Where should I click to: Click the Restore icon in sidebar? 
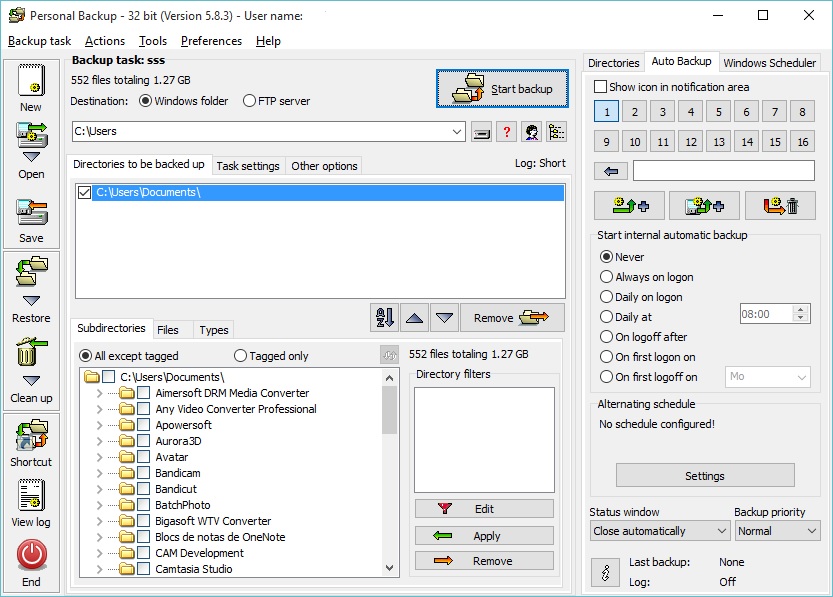[31, 272]
